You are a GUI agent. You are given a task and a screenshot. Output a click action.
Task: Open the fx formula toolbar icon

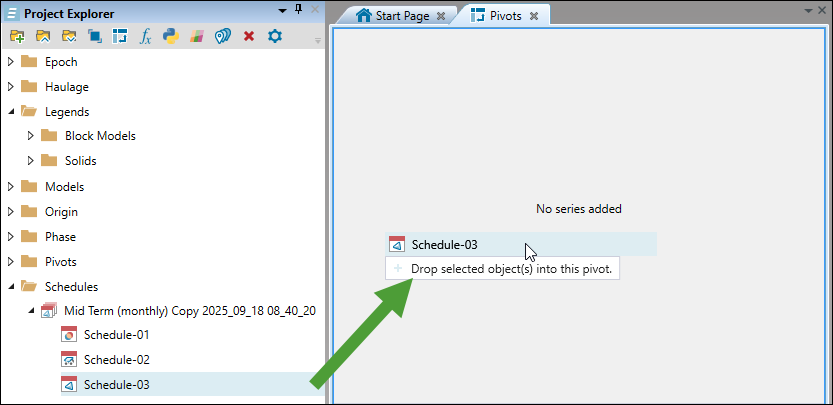coord(146,37)
